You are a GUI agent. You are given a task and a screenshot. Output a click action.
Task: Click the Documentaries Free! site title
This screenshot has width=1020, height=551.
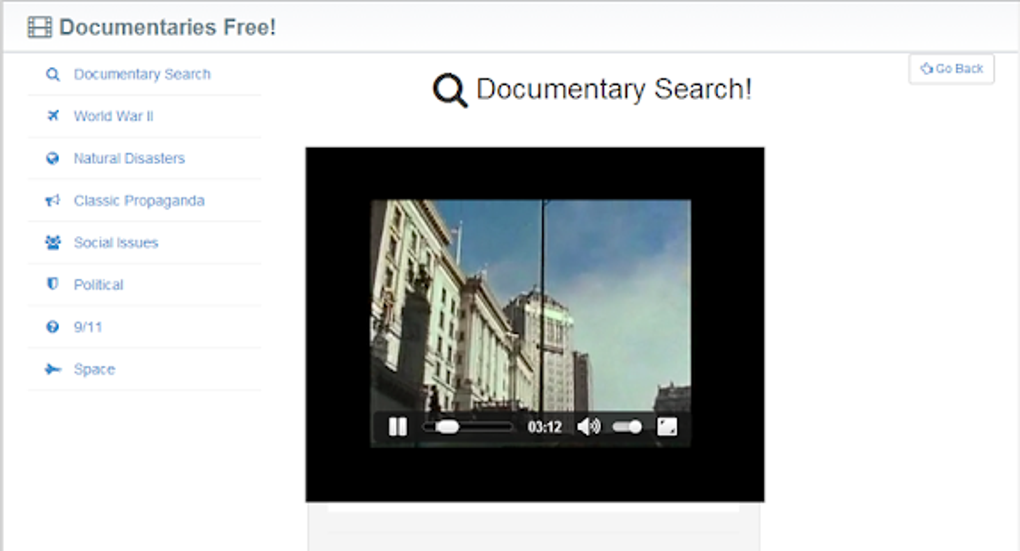click(167, 27)
